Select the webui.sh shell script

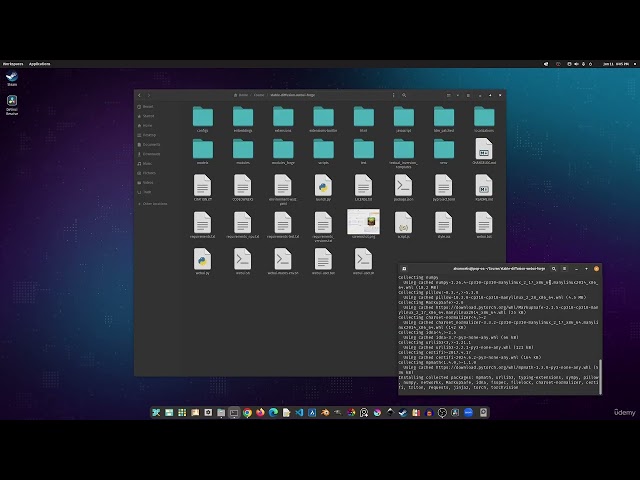243,259
